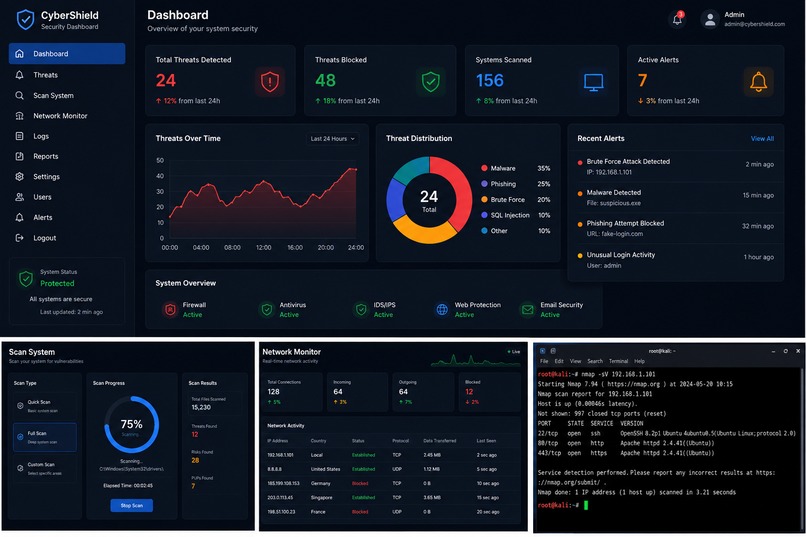Click the Blocked 12 card in Network Monitor
The width and height of the screenshot is (806, 537).
pyautogui.click(x=490, y=392)
